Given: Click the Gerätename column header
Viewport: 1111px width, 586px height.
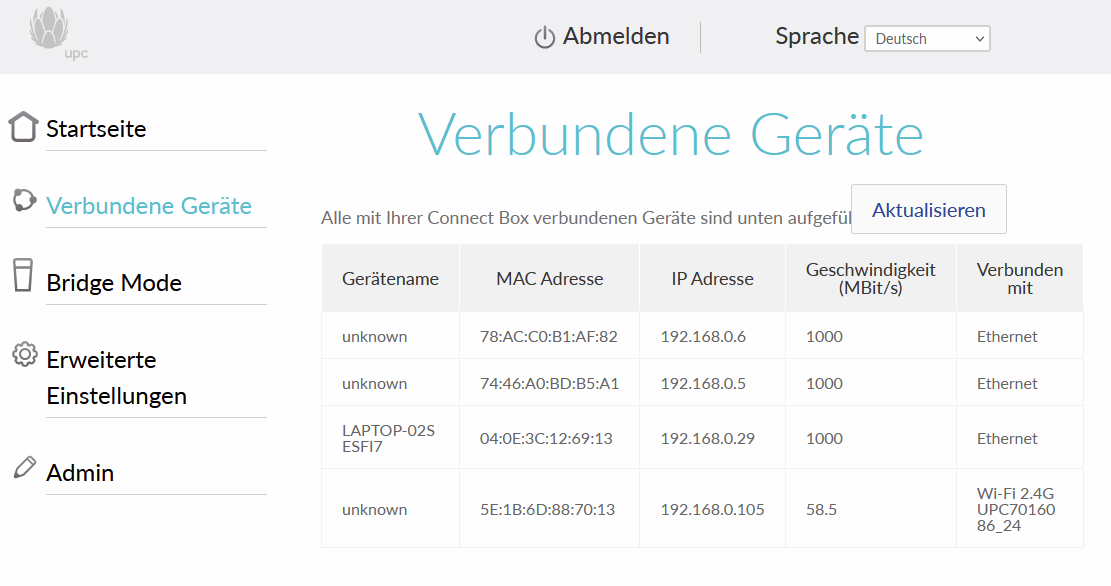Looking at the screenshot, I should coord(390,279).
